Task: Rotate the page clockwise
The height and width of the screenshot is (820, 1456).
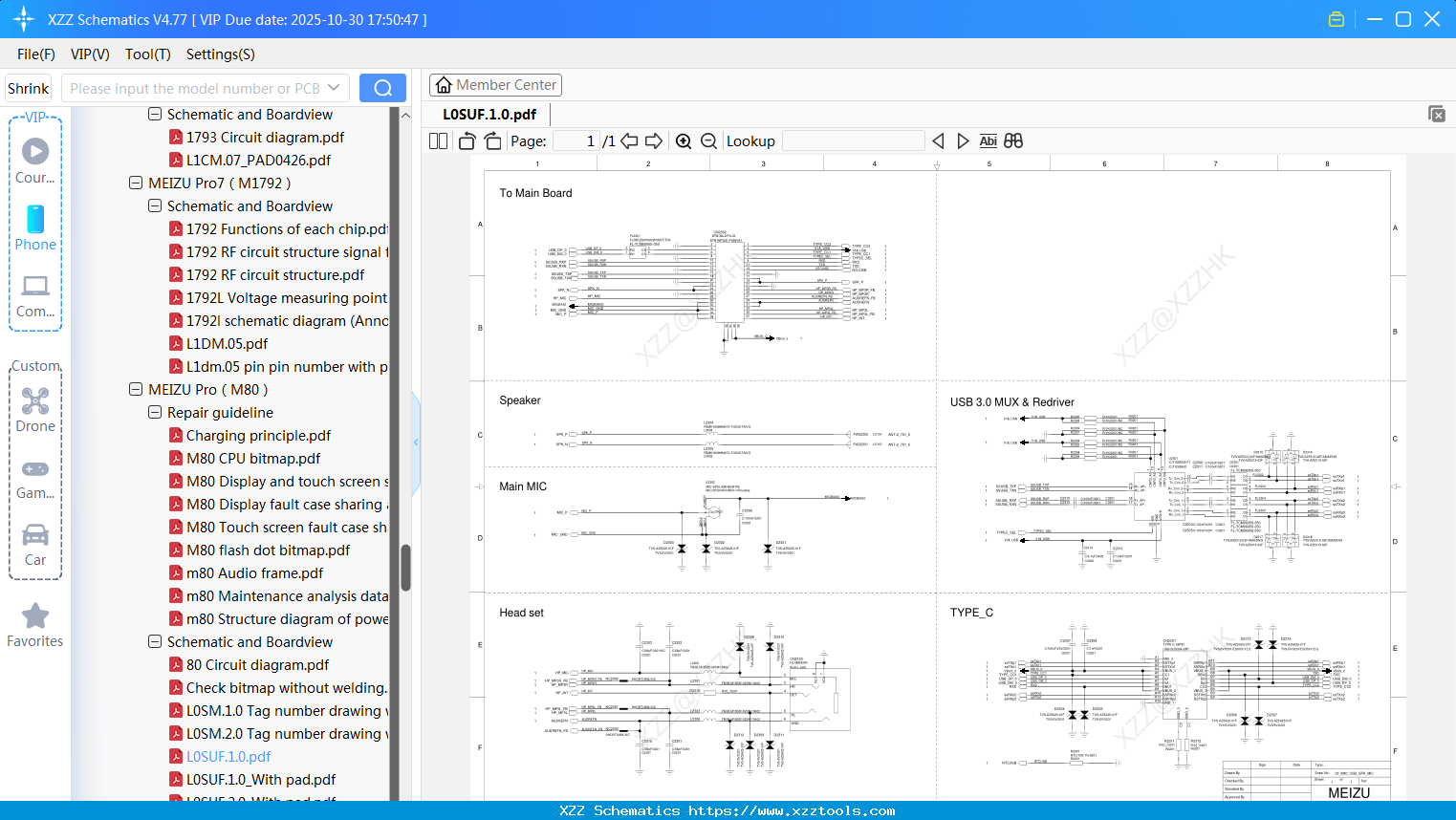Action: (x=493, y=141)
